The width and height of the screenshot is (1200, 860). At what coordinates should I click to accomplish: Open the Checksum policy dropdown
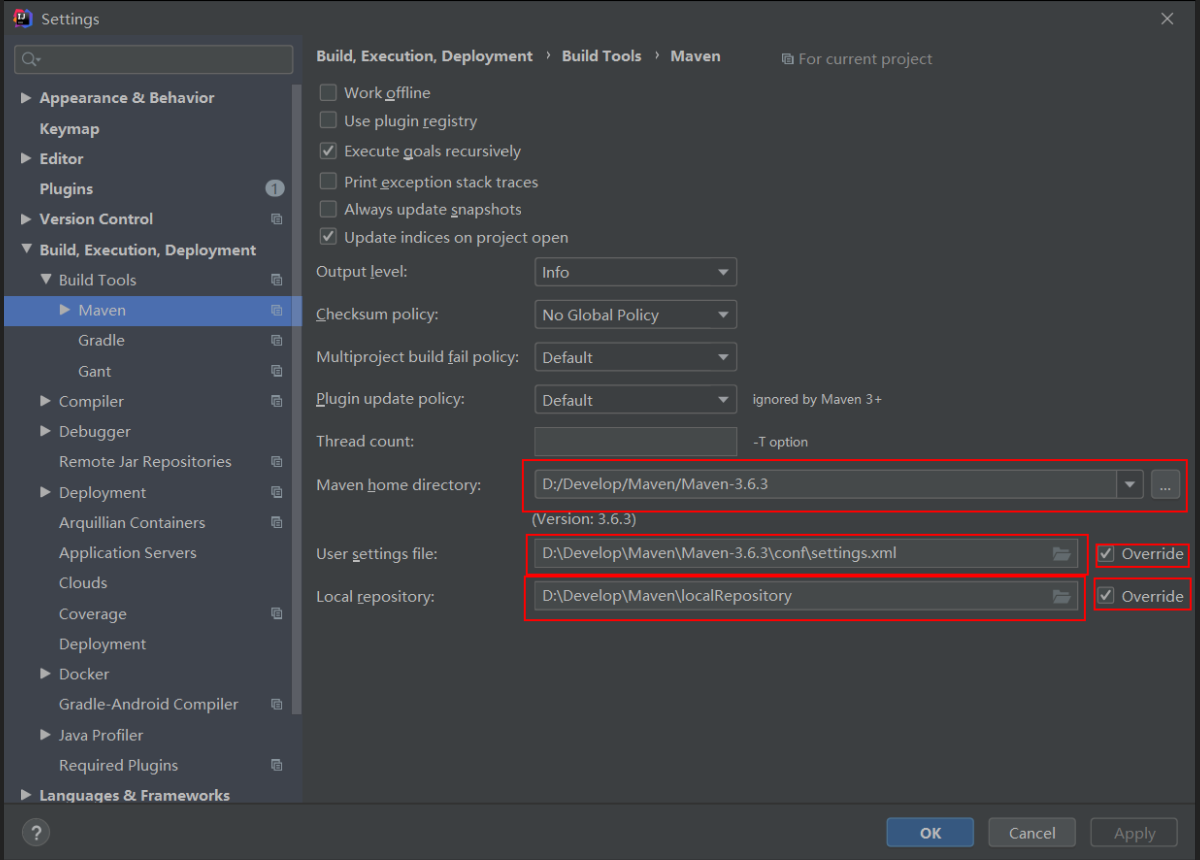pos(636,314)
